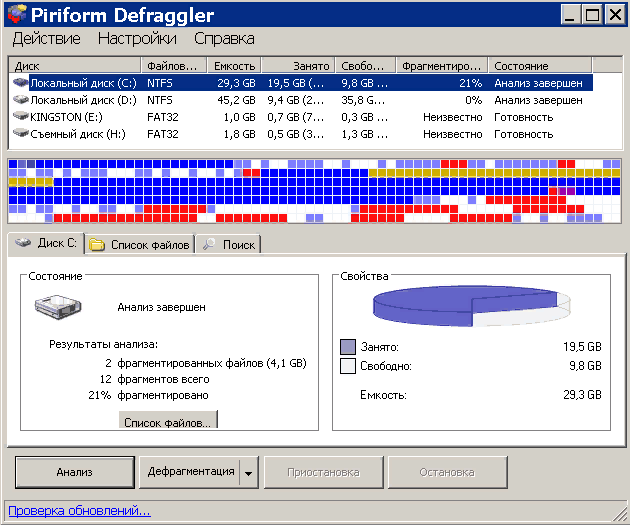Open the Справка menu
This screenshot has width=630, height=525.
[x=224, y=39]
